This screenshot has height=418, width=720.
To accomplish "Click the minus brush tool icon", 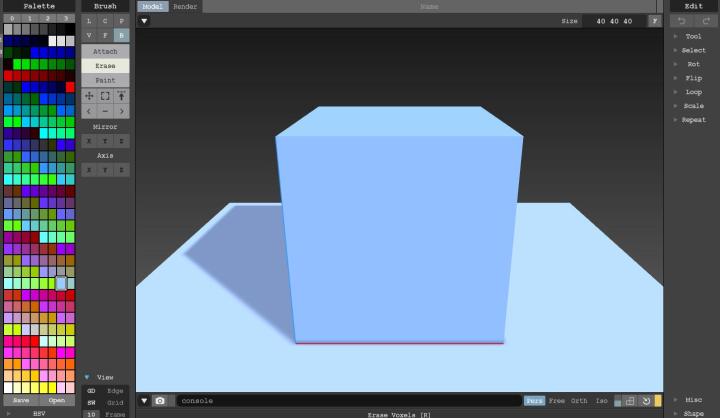I will [x=105, y=111].
